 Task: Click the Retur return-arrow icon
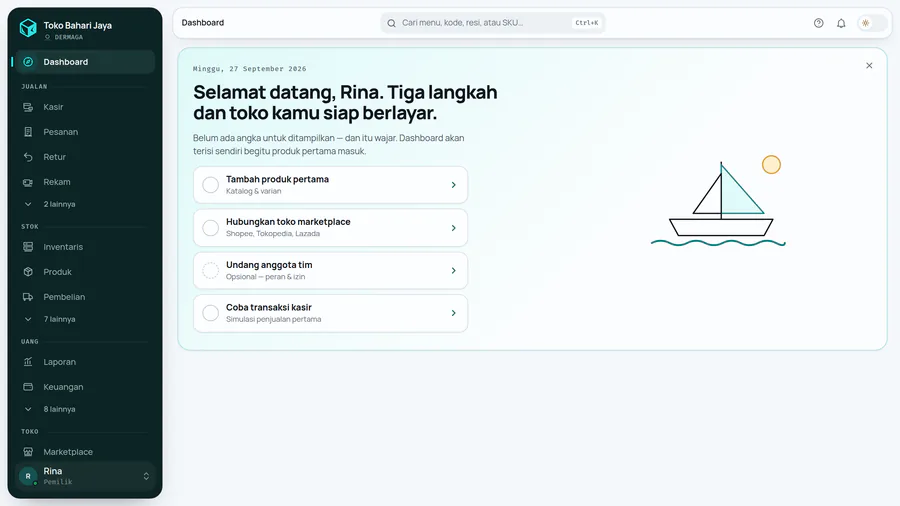(x=28, y=157)
